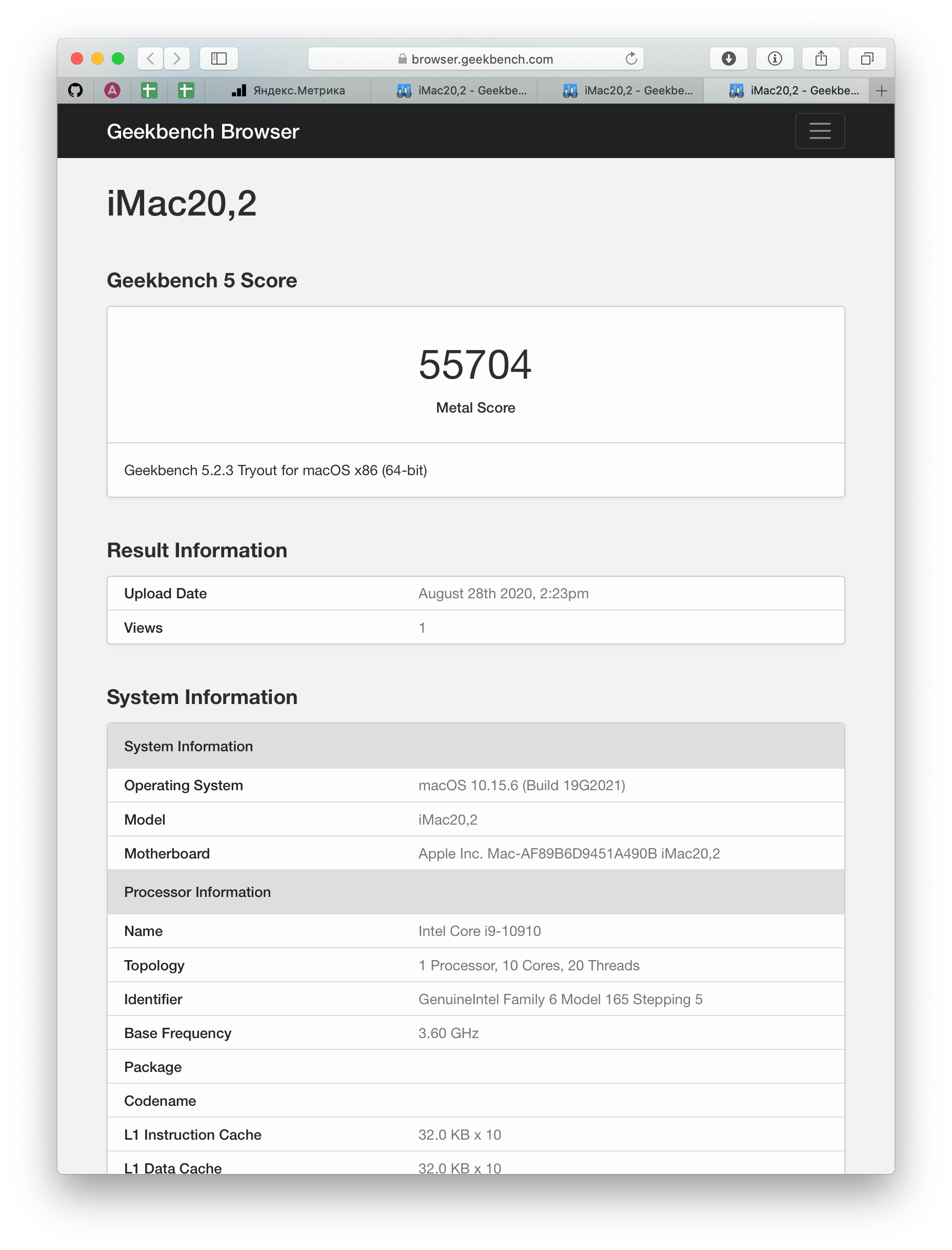Click the Geekbench 5 Score heading

pos(202,281)
